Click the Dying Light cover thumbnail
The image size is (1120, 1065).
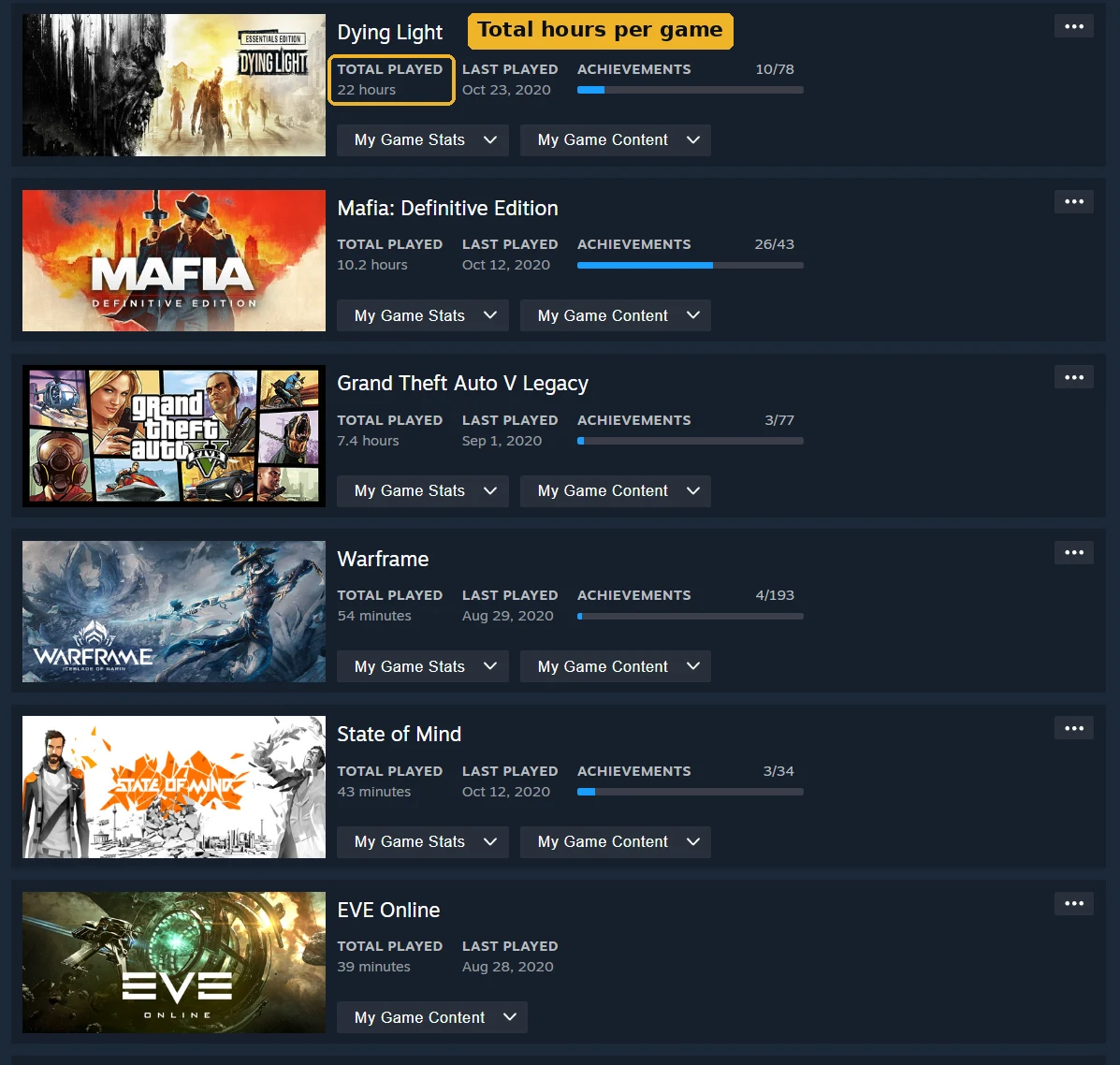pyautogui.click(x=174, y=85)
